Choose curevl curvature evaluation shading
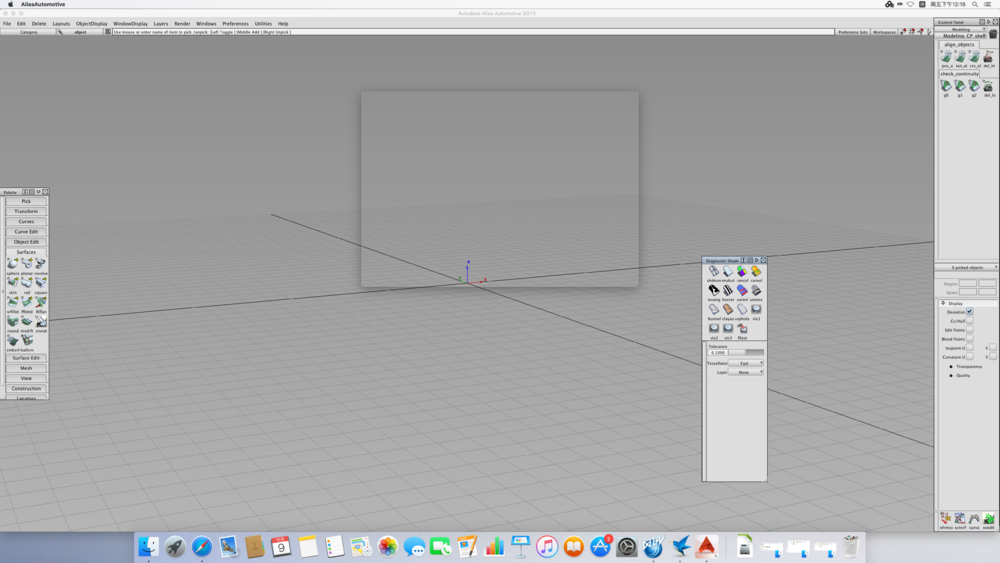The image size is (1000, 563). point(756,273)
